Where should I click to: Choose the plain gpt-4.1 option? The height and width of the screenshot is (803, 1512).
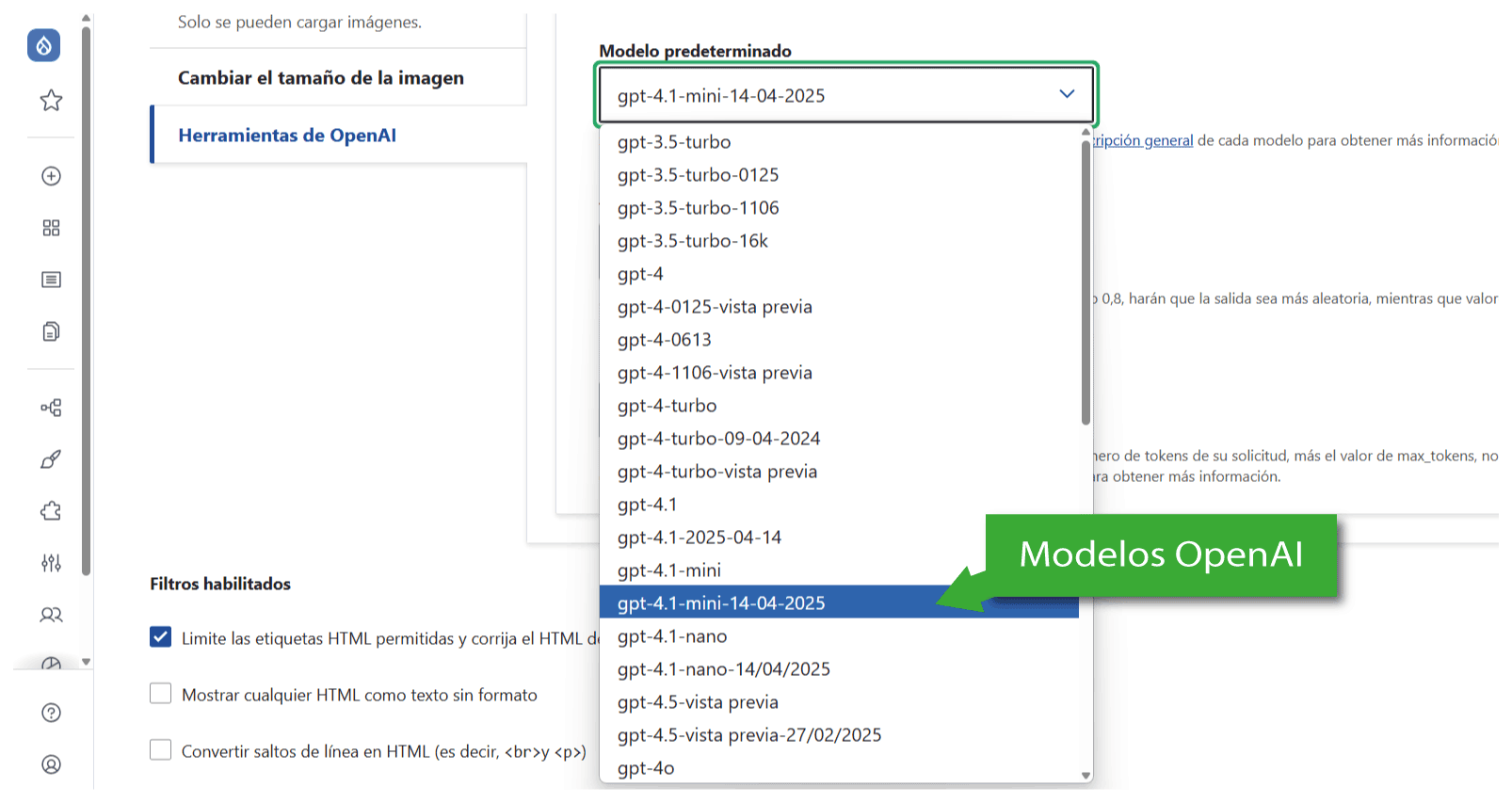tap(839, 505)
